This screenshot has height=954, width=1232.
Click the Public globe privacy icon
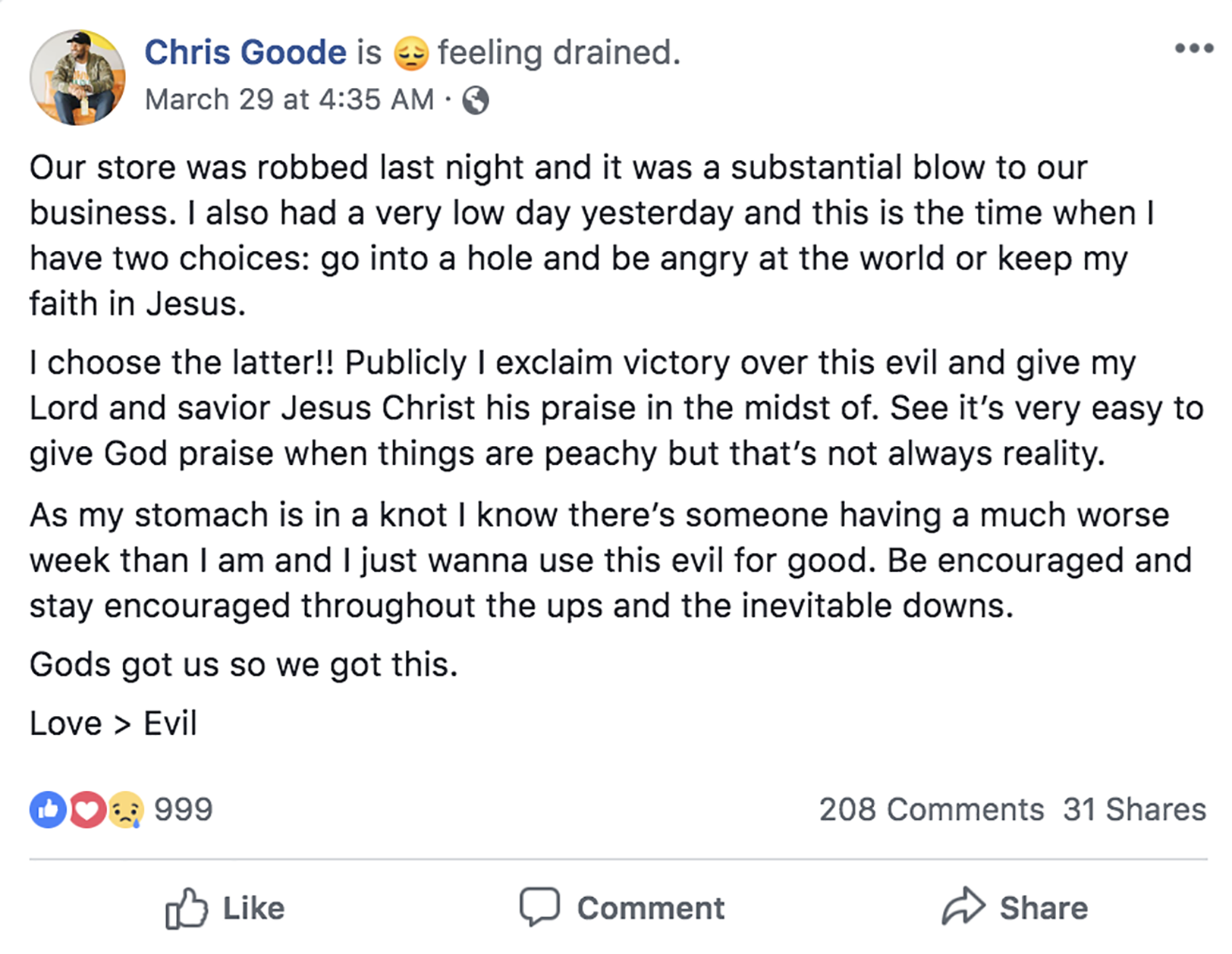(476, 100)
